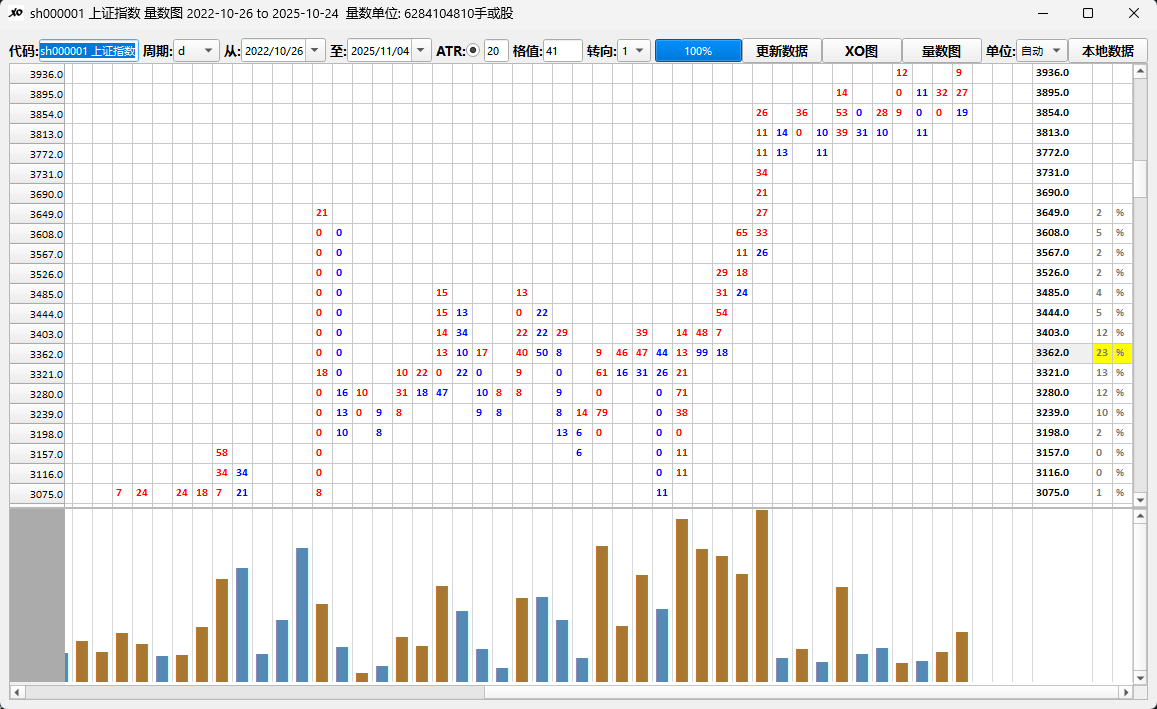The height and width of the screenshot is (709, 1157).
Task: Click the 格值 box size input field
Action: tap(562, 51)
